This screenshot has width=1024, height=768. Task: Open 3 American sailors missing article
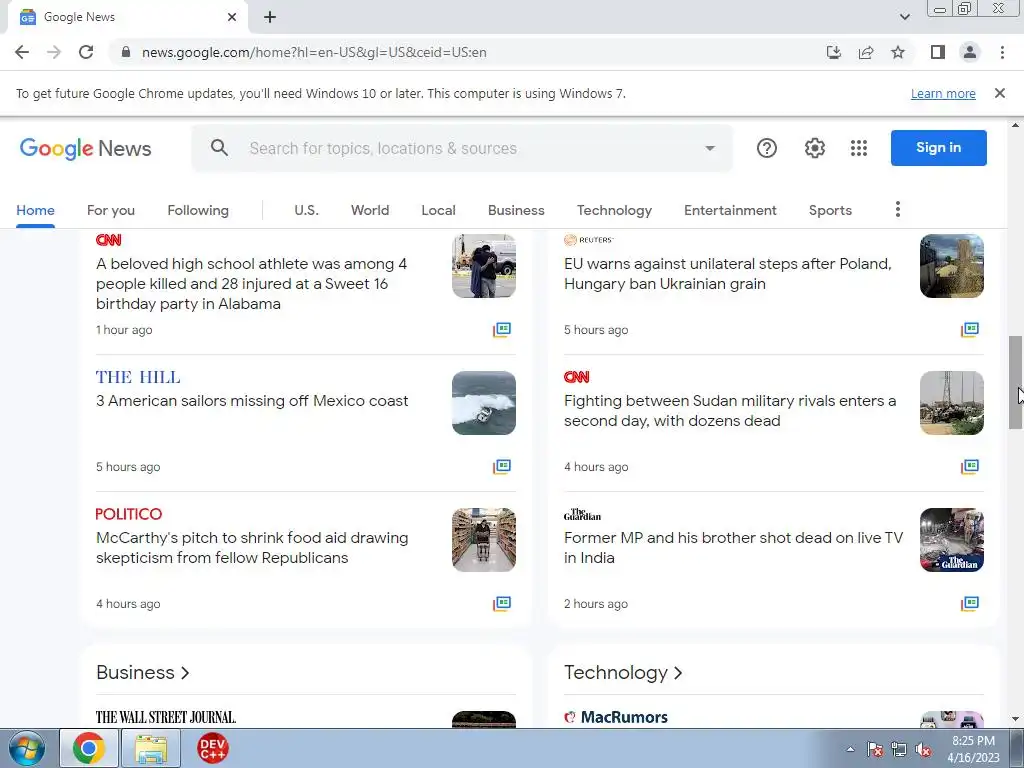pos(252,401)
